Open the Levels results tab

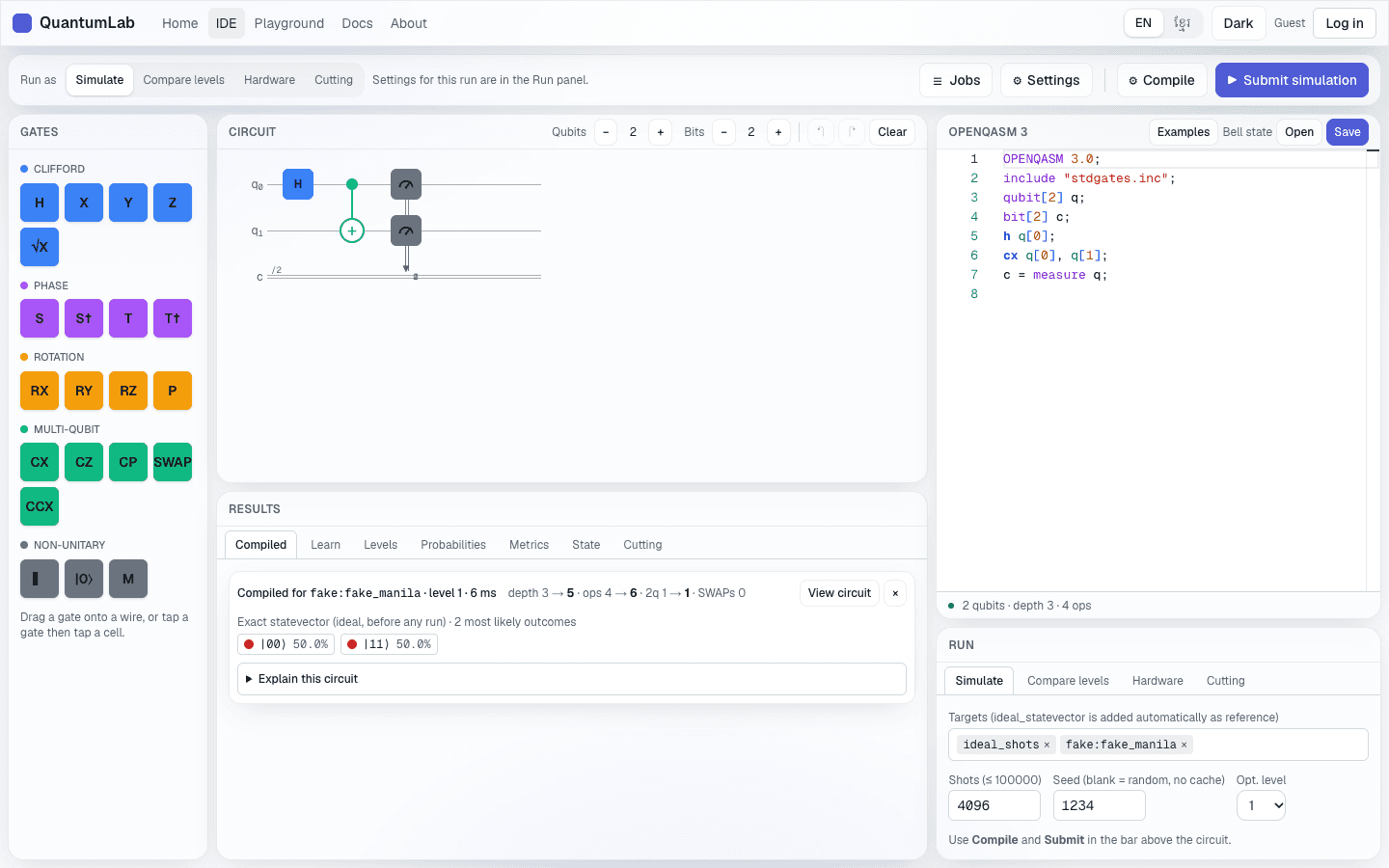[x=381, y=545]
